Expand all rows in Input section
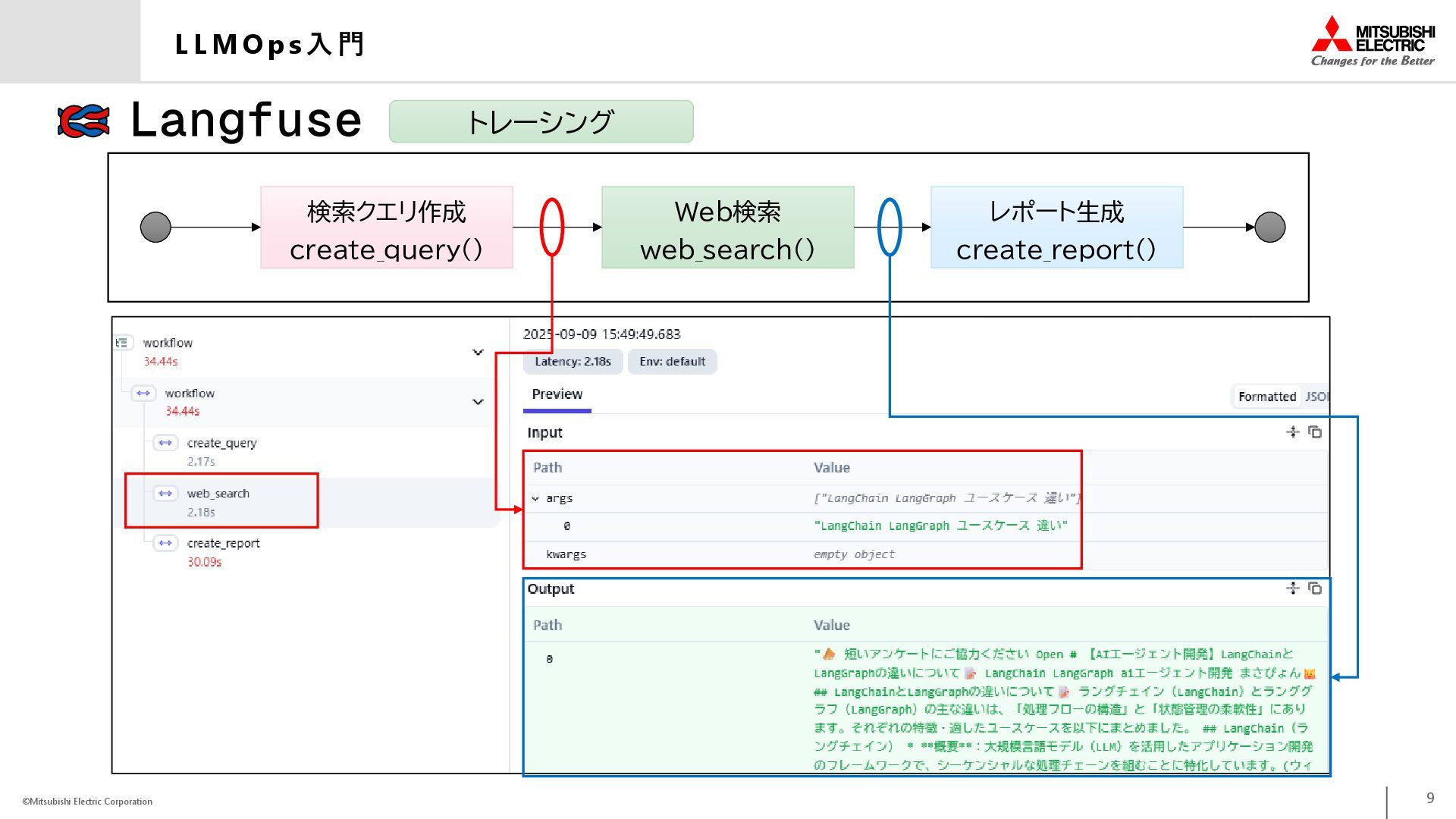 1293,432
